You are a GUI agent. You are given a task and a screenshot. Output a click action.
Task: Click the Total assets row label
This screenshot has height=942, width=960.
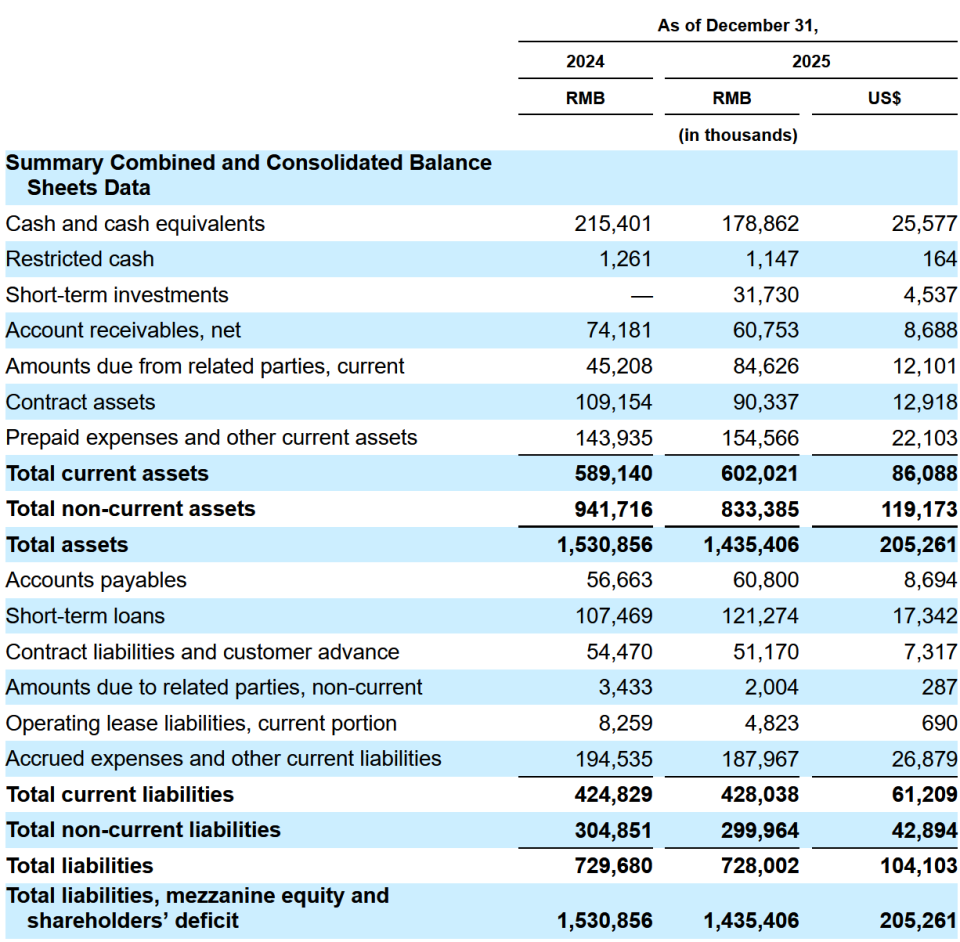67,545
